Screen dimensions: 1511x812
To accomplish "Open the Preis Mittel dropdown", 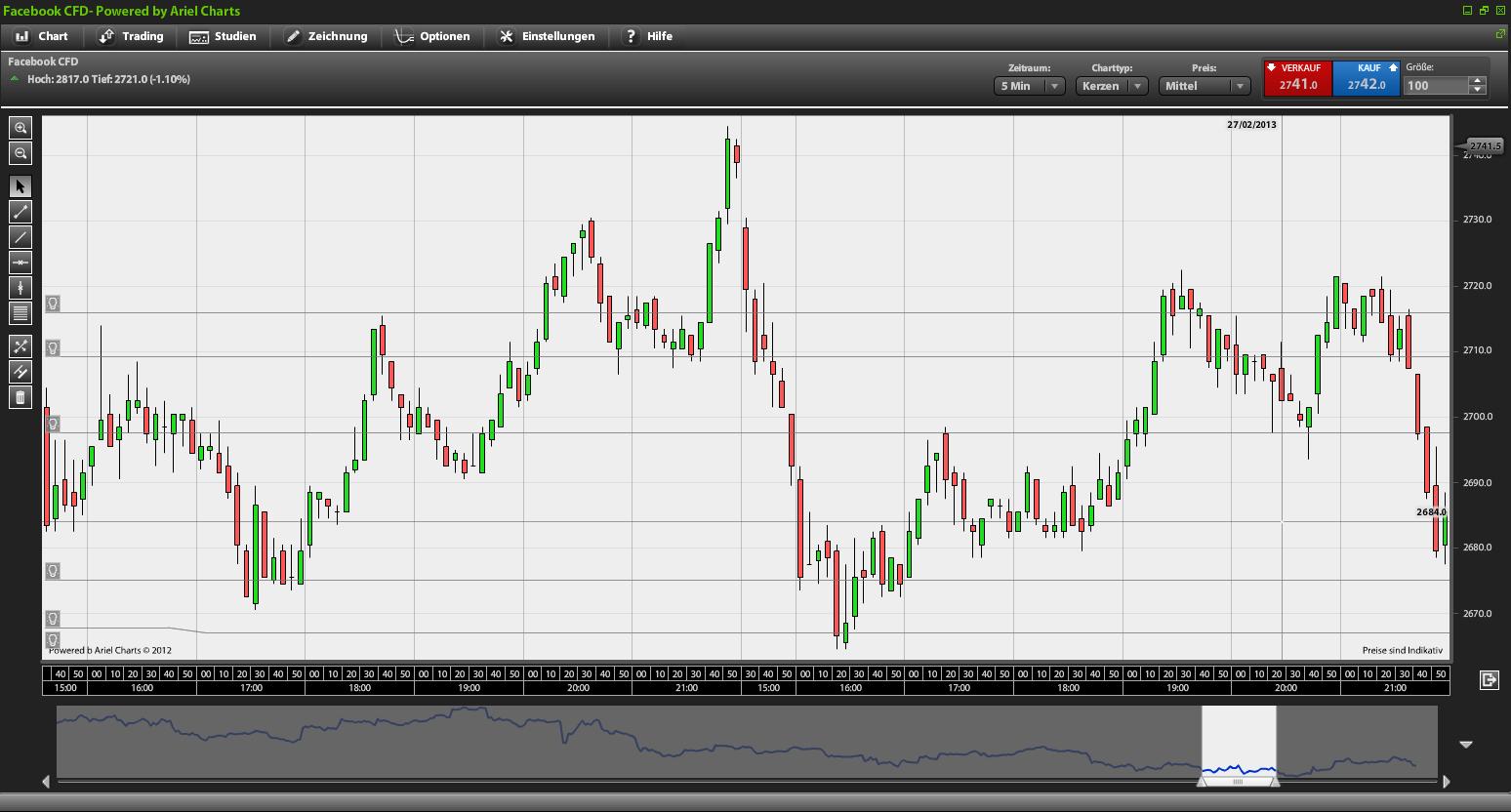I will click(1205, 86).
